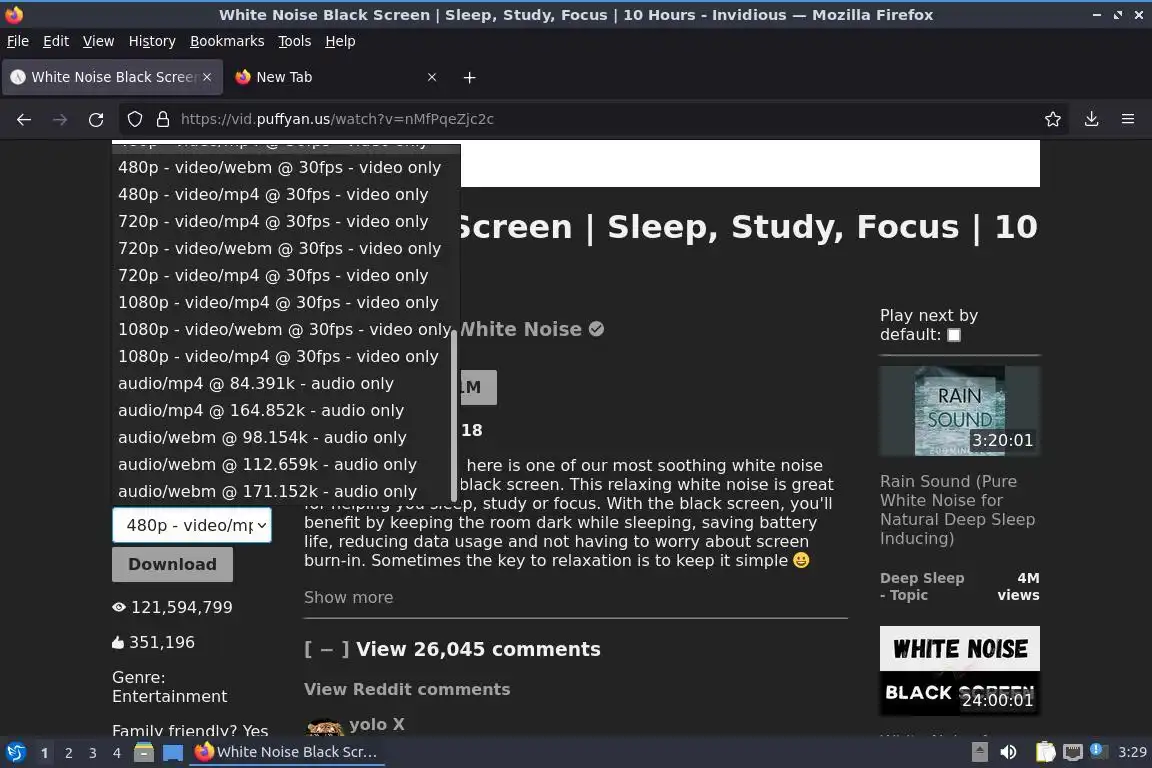Image resolution: width=1152 pixels, height=768 pixels.
Task: Open the tracking protection shield icon
Action: pyautogui.click(x=134, y=119)
